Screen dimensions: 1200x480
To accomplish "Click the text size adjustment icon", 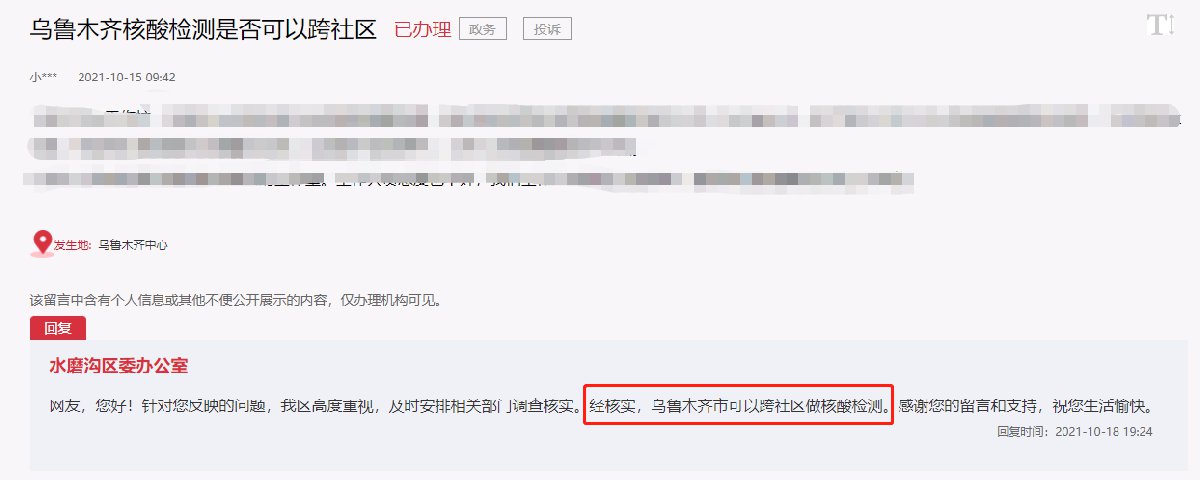I will (x=1160, y=26).
